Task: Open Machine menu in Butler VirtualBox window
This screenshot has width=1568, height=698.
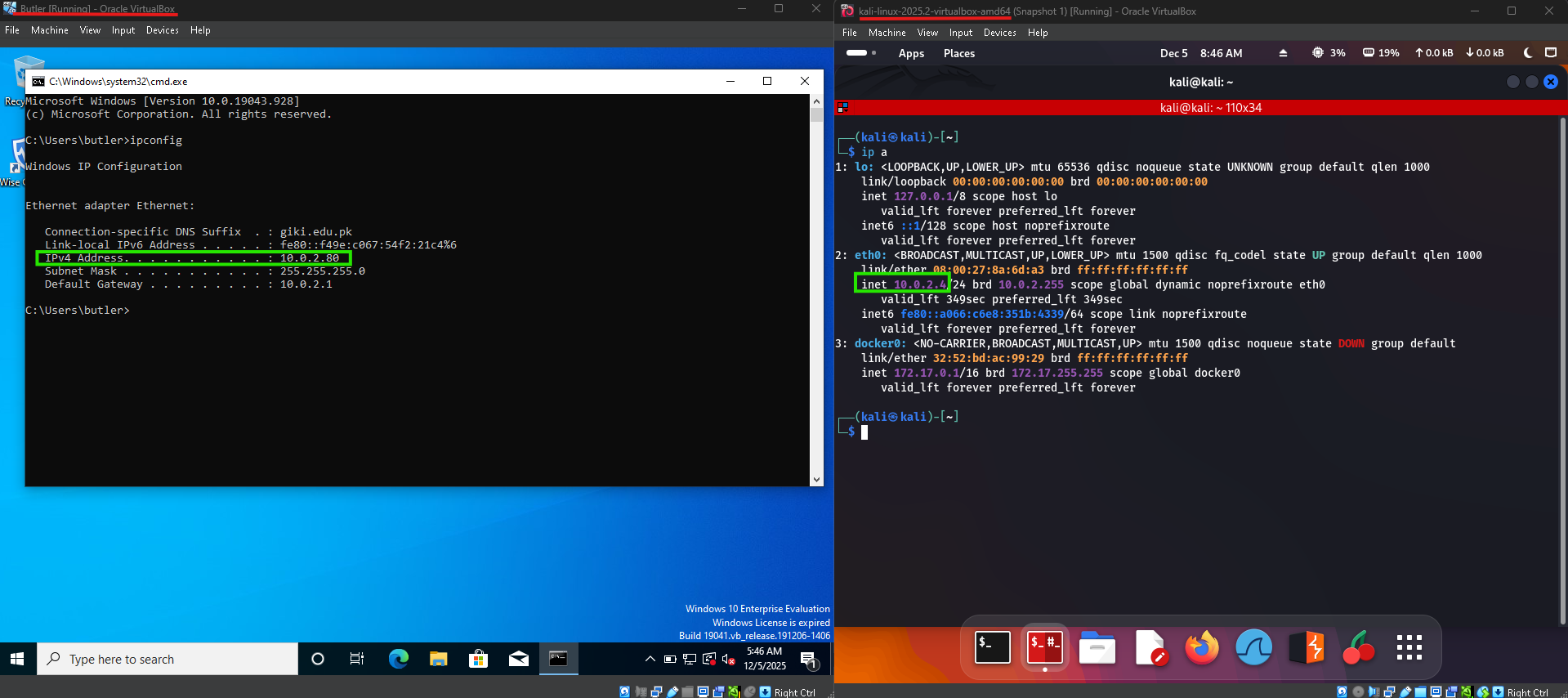Action: click(50, 30)
